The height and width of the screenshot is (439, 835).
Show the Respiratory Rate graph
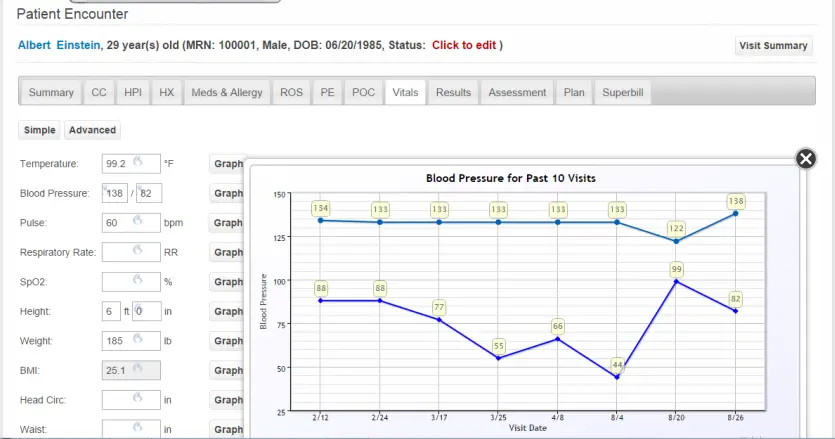[x=228, y=253]
